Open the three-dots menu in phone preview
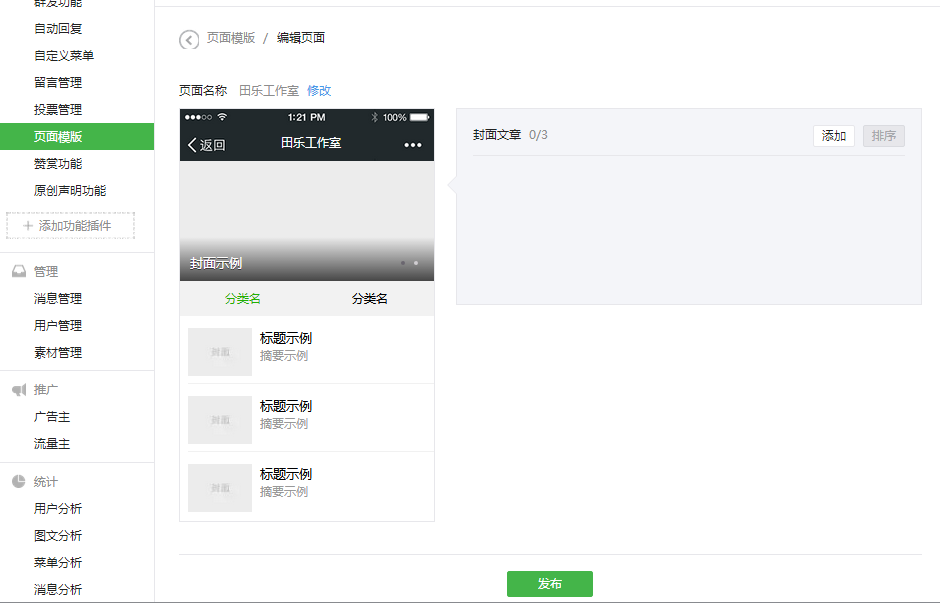The width and height of the screenshot is (940, 603). 412,145
